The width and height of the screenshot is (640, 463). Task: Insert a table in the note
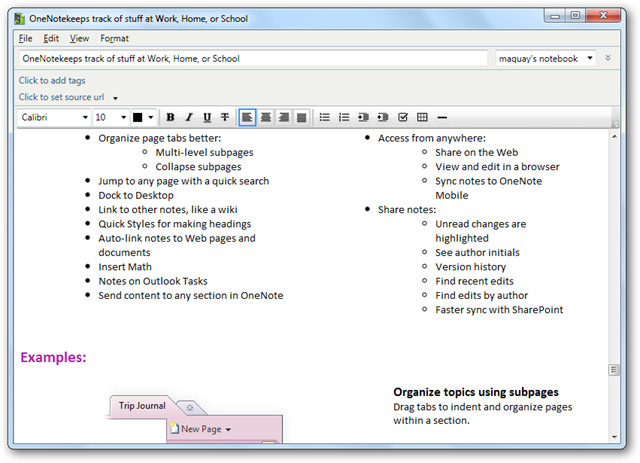[x=422, y=118]
